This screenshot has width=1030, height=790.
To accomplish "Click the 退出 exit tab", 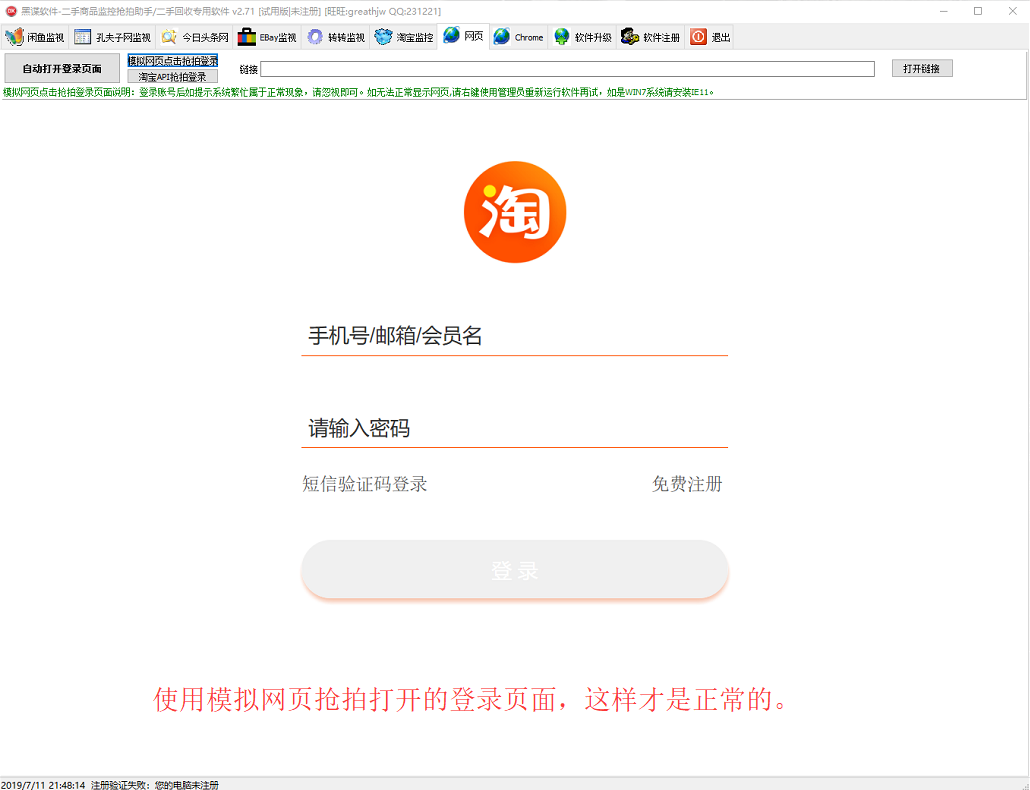I will [x=709, y=37].
